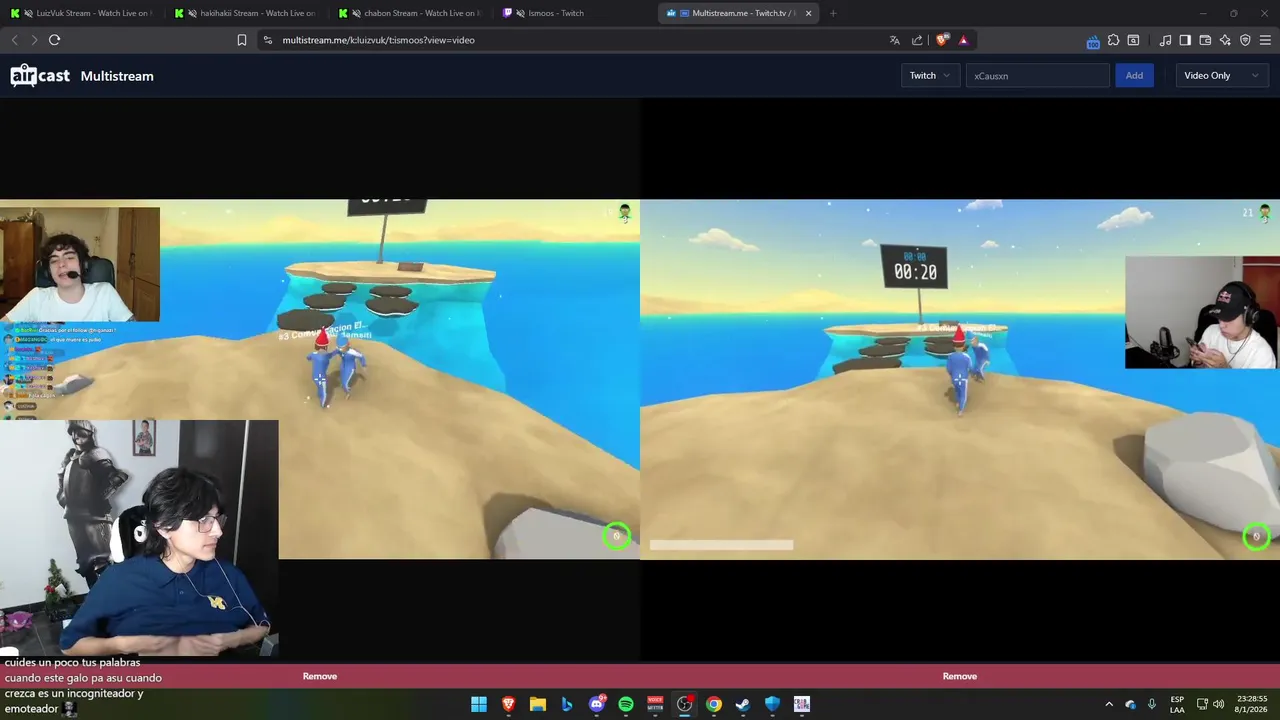Image resolution: width=1280 pixels, height=720 pixels.
Task: Bookmark this page with the bookmark icon
Action: [242, 40]
